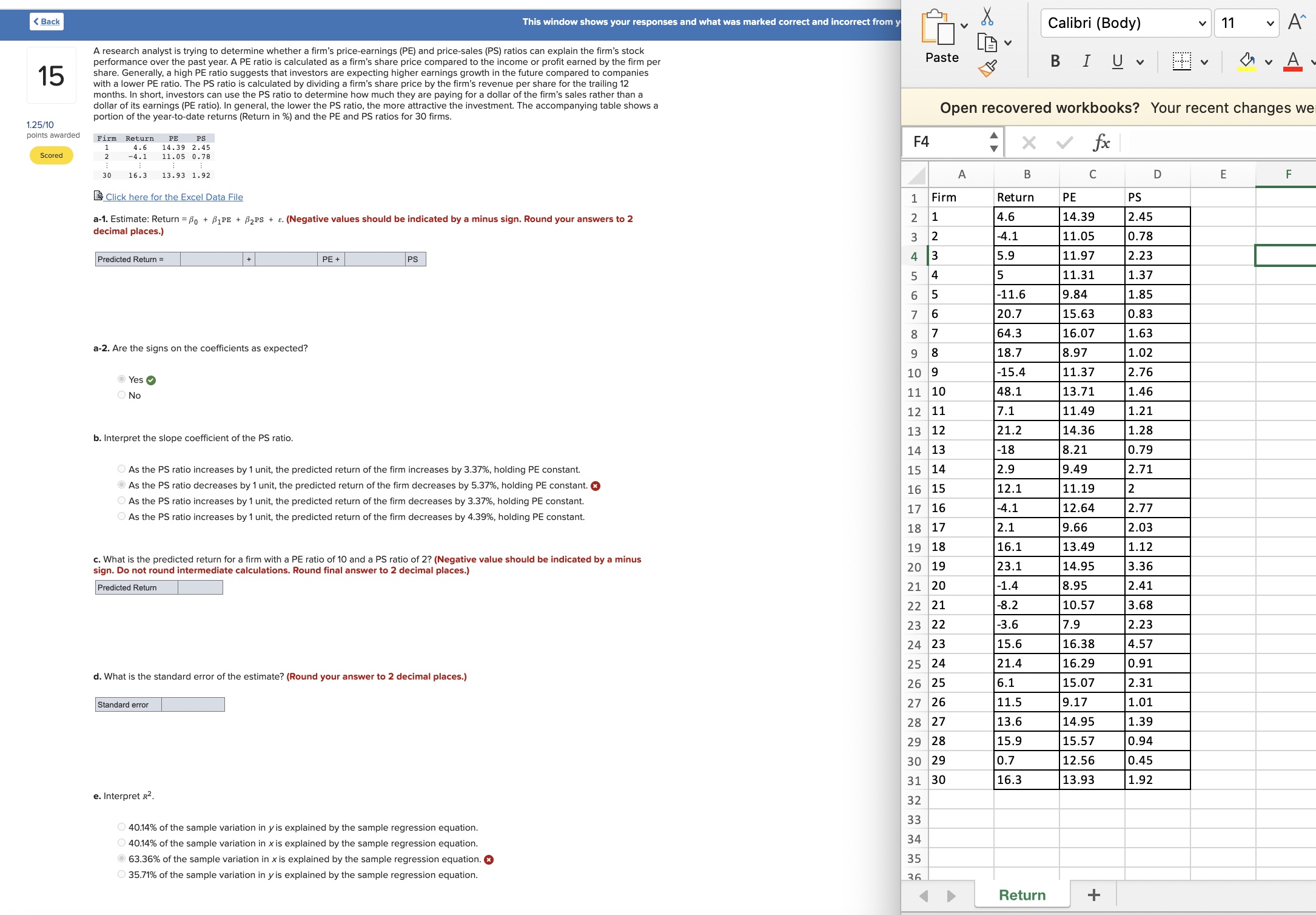This screenshot has width=1316, height=915.
Task: Open the Excel Data File link
Action: [173, 197]
